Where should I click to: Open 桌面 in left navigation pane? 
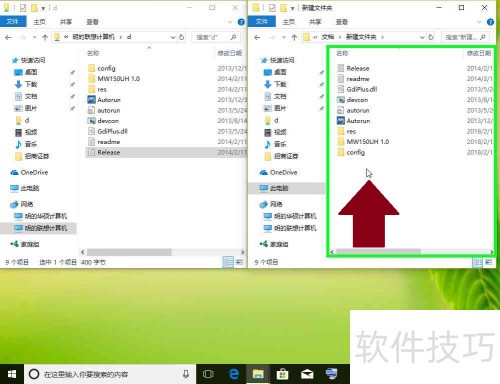(31, 72)
